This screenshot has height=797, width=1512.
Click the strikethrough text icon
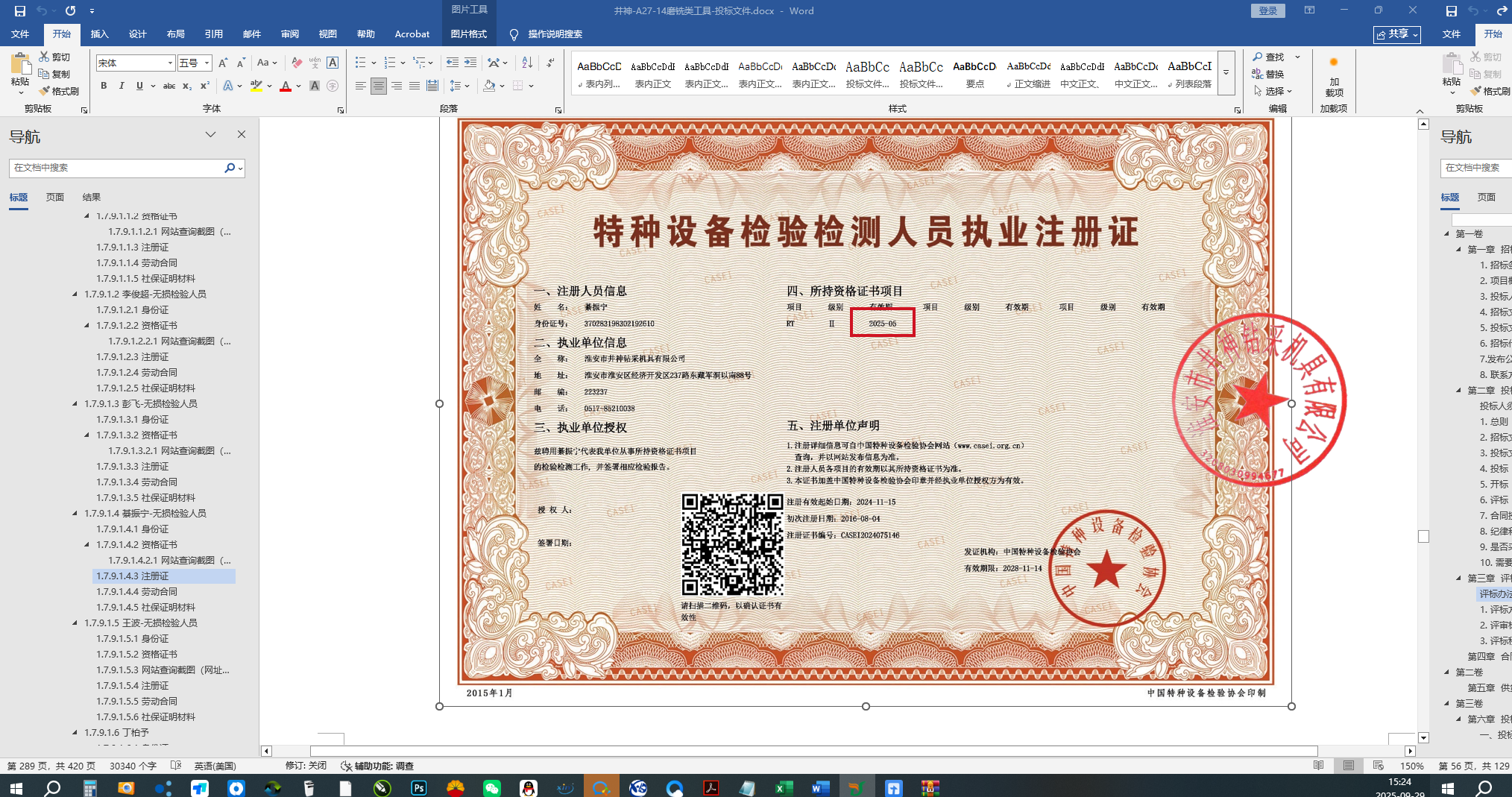[x=169, y=86]
